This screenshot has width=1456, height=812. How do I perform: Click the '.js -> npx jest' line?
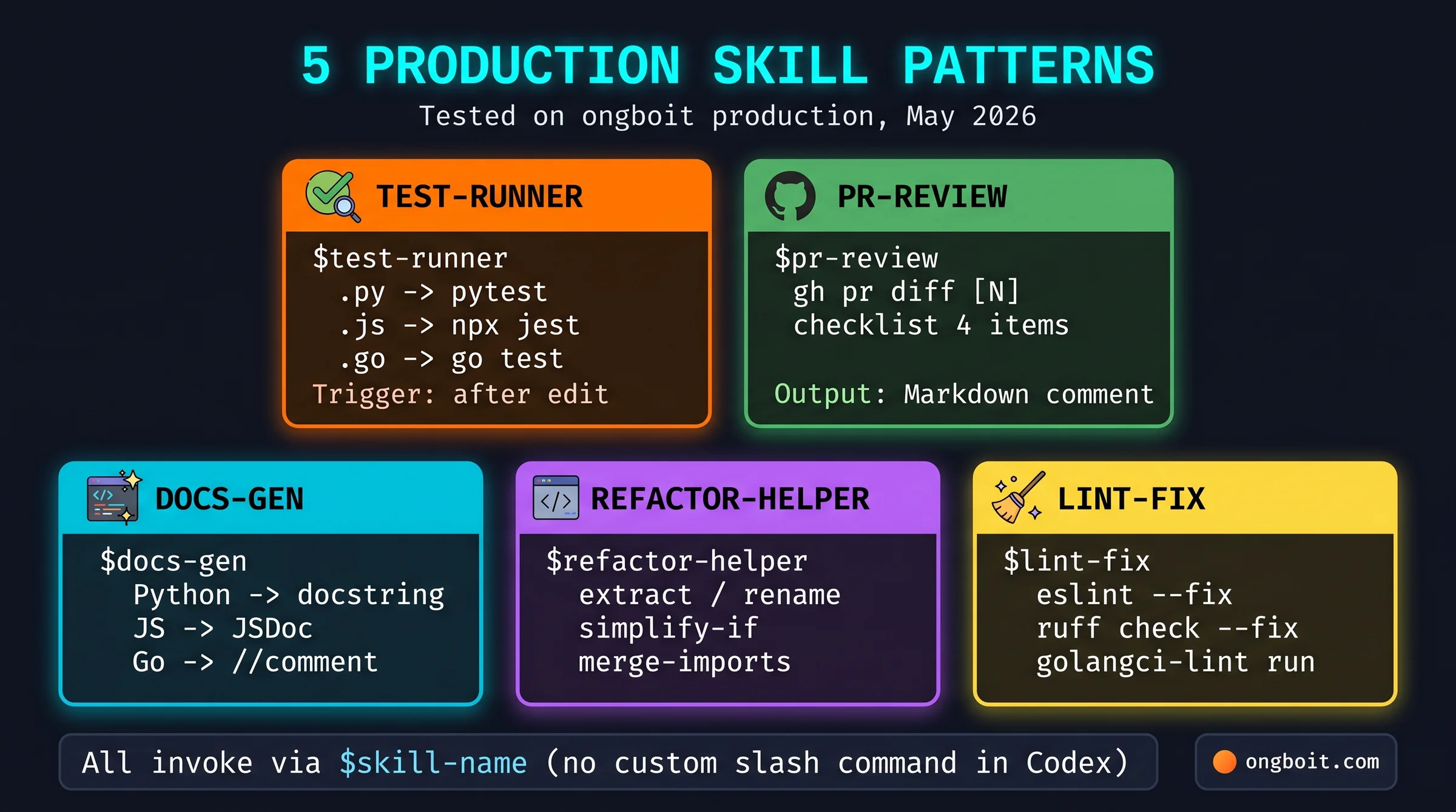(459, 326)
